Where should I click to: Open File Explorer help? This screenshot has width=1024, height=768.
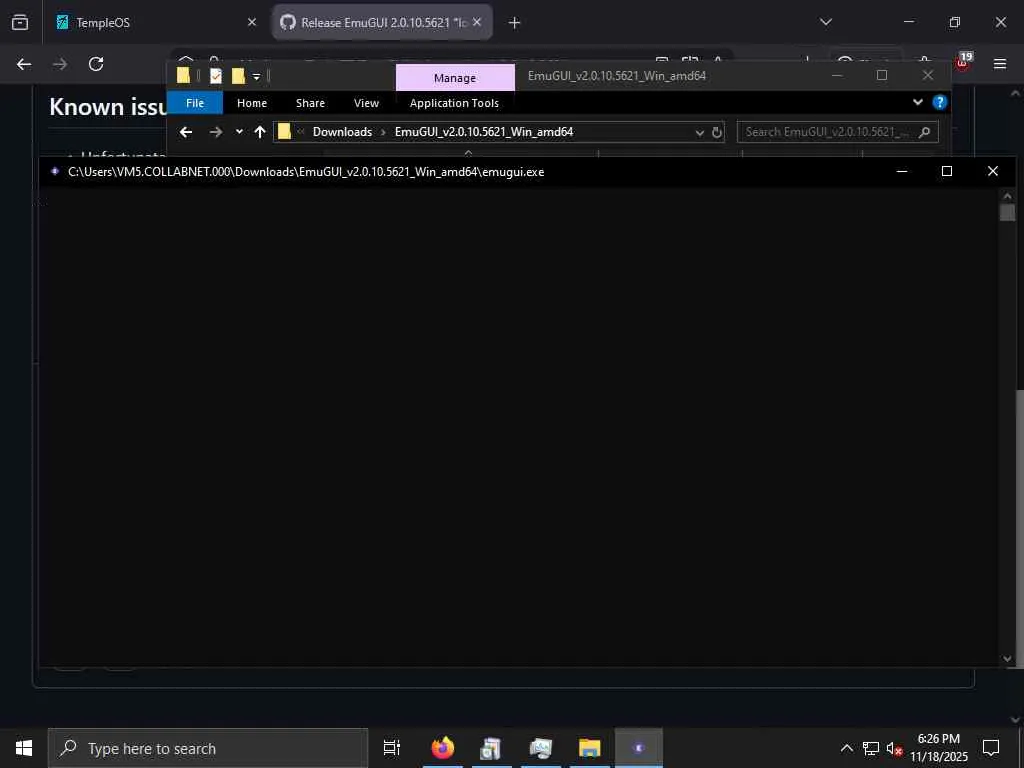(940, 102)
